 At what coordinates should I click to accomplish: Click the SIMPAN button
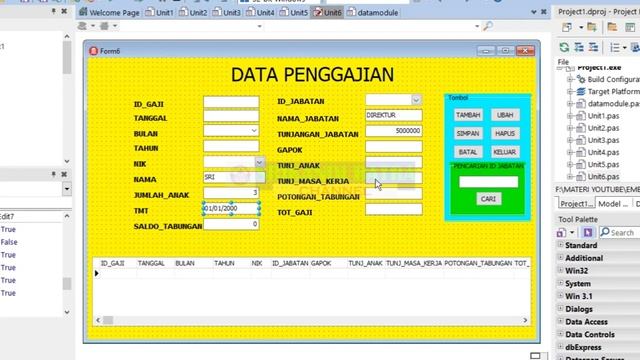[x=468, y=133]
